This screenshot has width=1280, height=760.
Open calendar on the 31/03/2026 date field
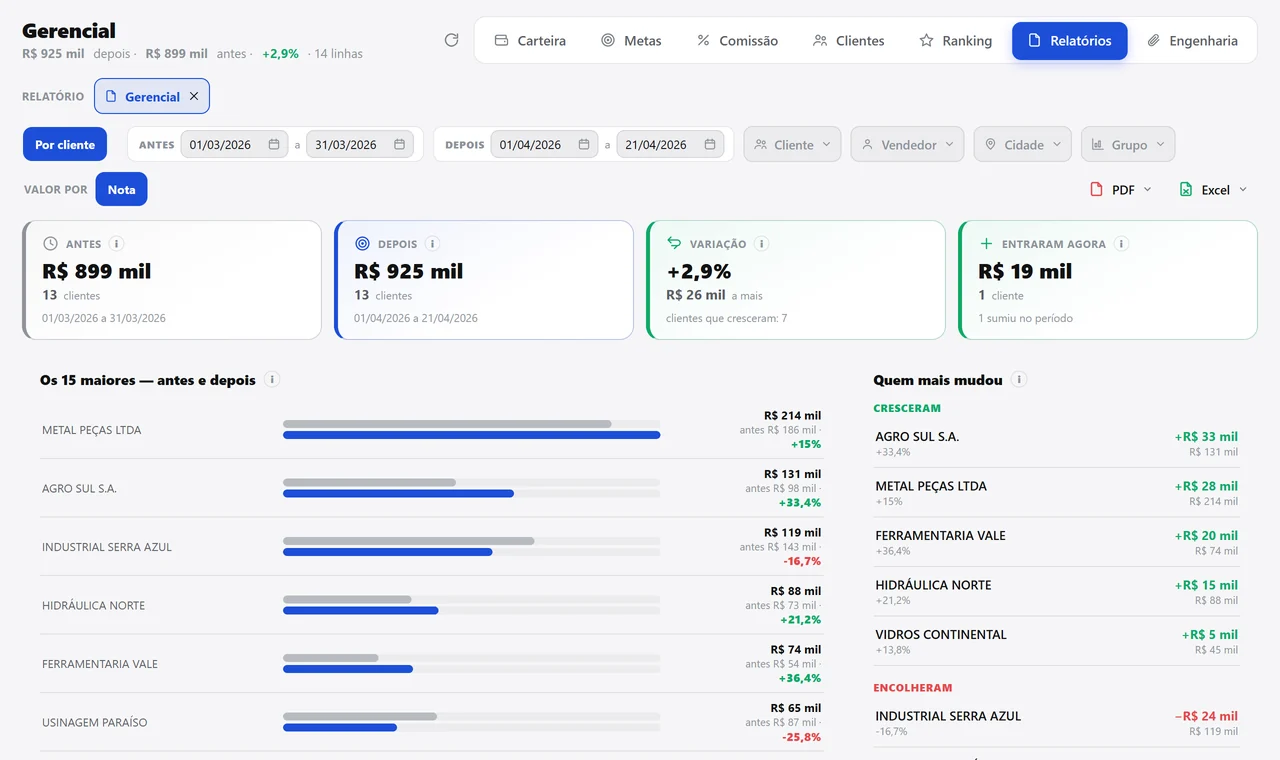point(399,144)
